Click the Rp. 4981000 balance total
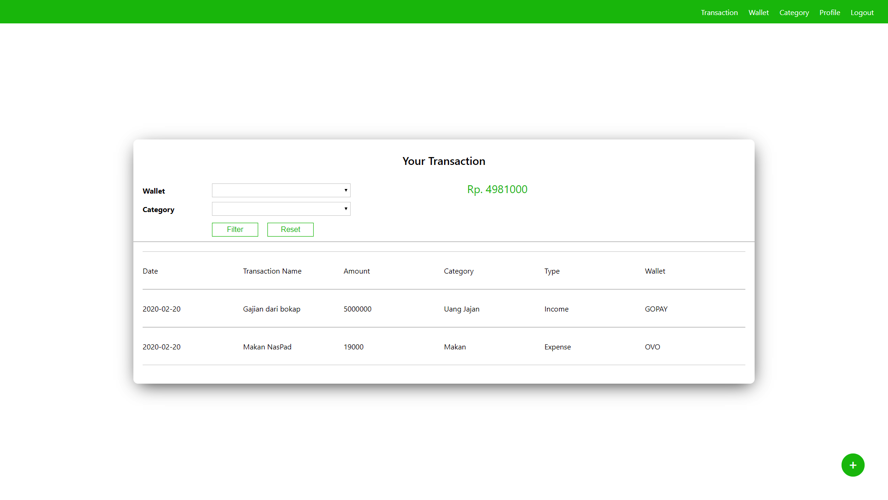The height and width of the screenshot is (500, 888). click(x=497, y=189)
